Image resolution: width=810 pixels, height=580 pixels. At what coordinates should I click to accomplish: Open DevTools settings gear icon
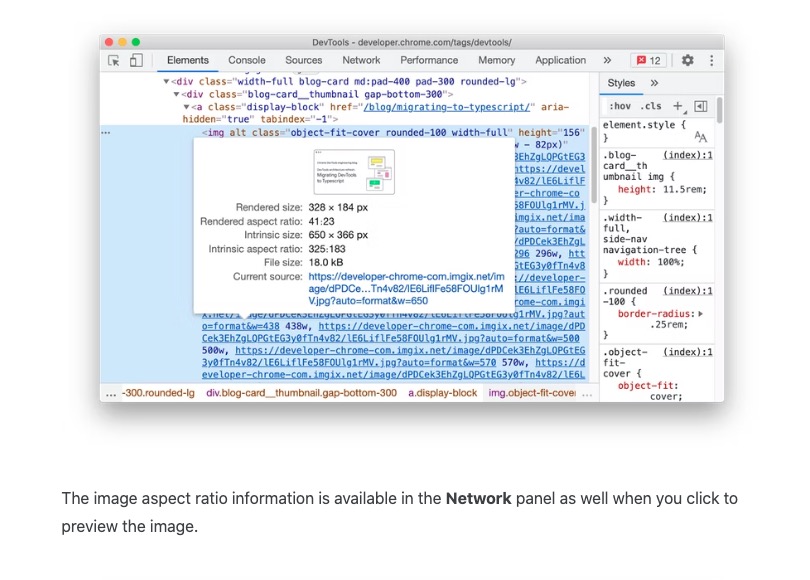[687, 60]
